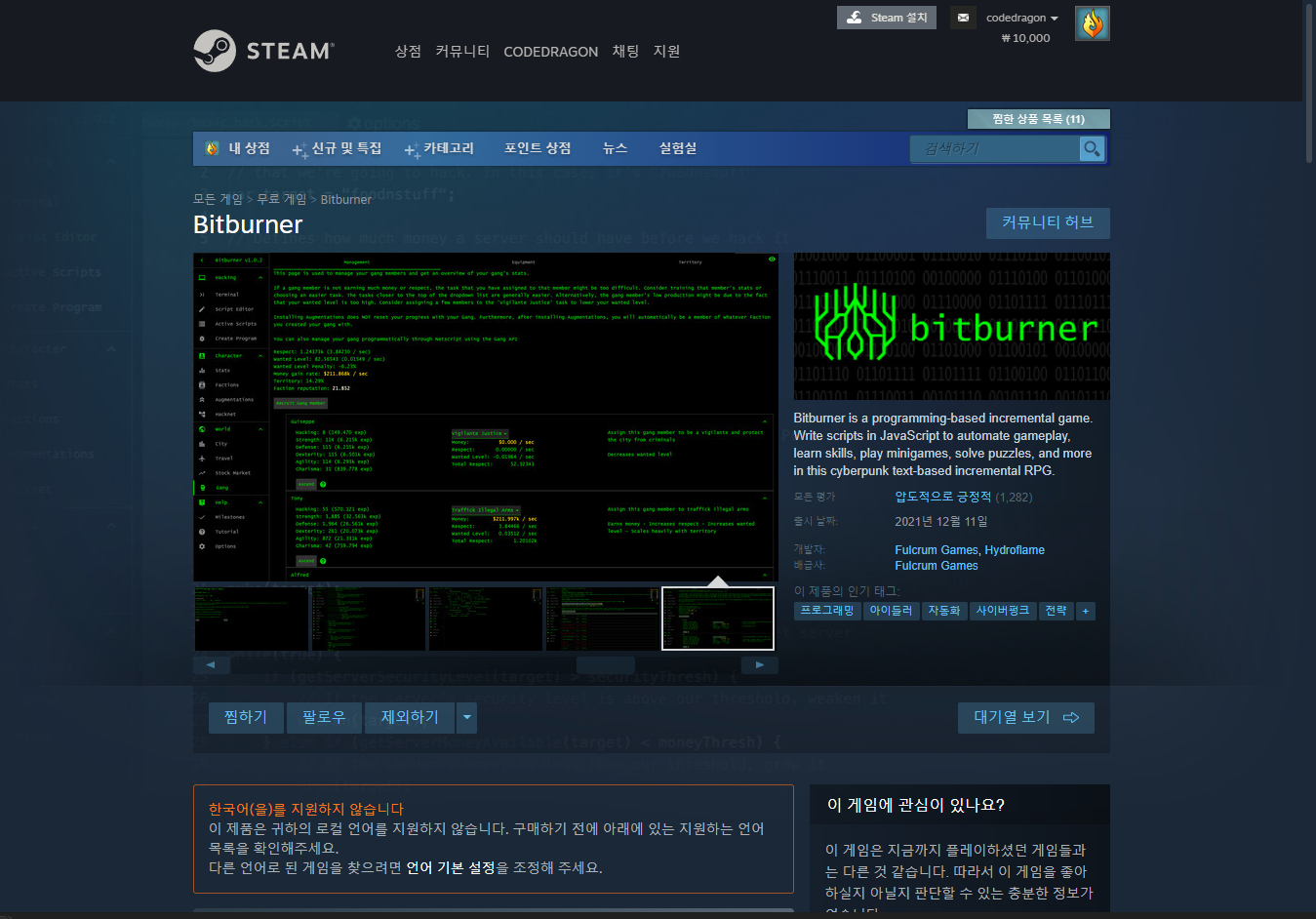Open the 카테고리 menu
The width and height of the screenshot is (1316, 919).
[440, 148]
